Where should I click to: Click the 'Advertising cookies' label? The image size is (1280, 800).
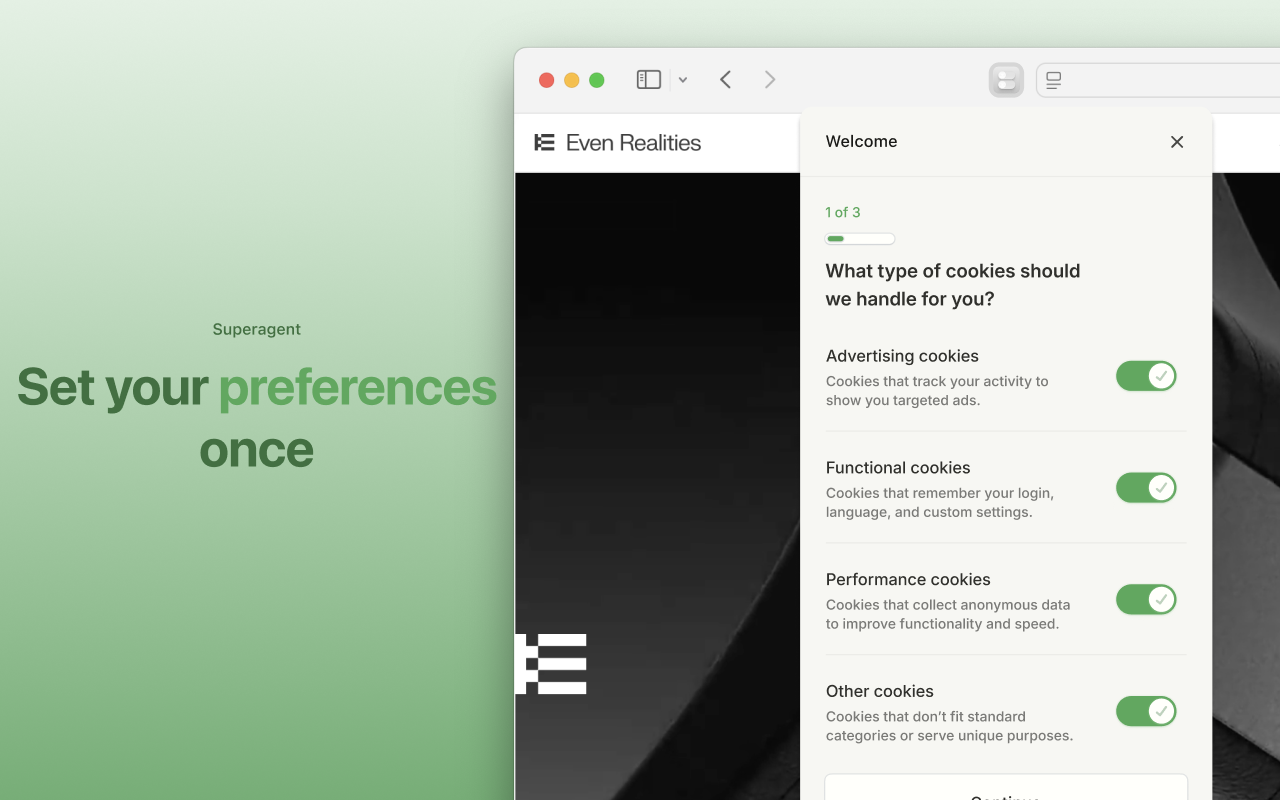pyautogui.click(x=902, y=356)
